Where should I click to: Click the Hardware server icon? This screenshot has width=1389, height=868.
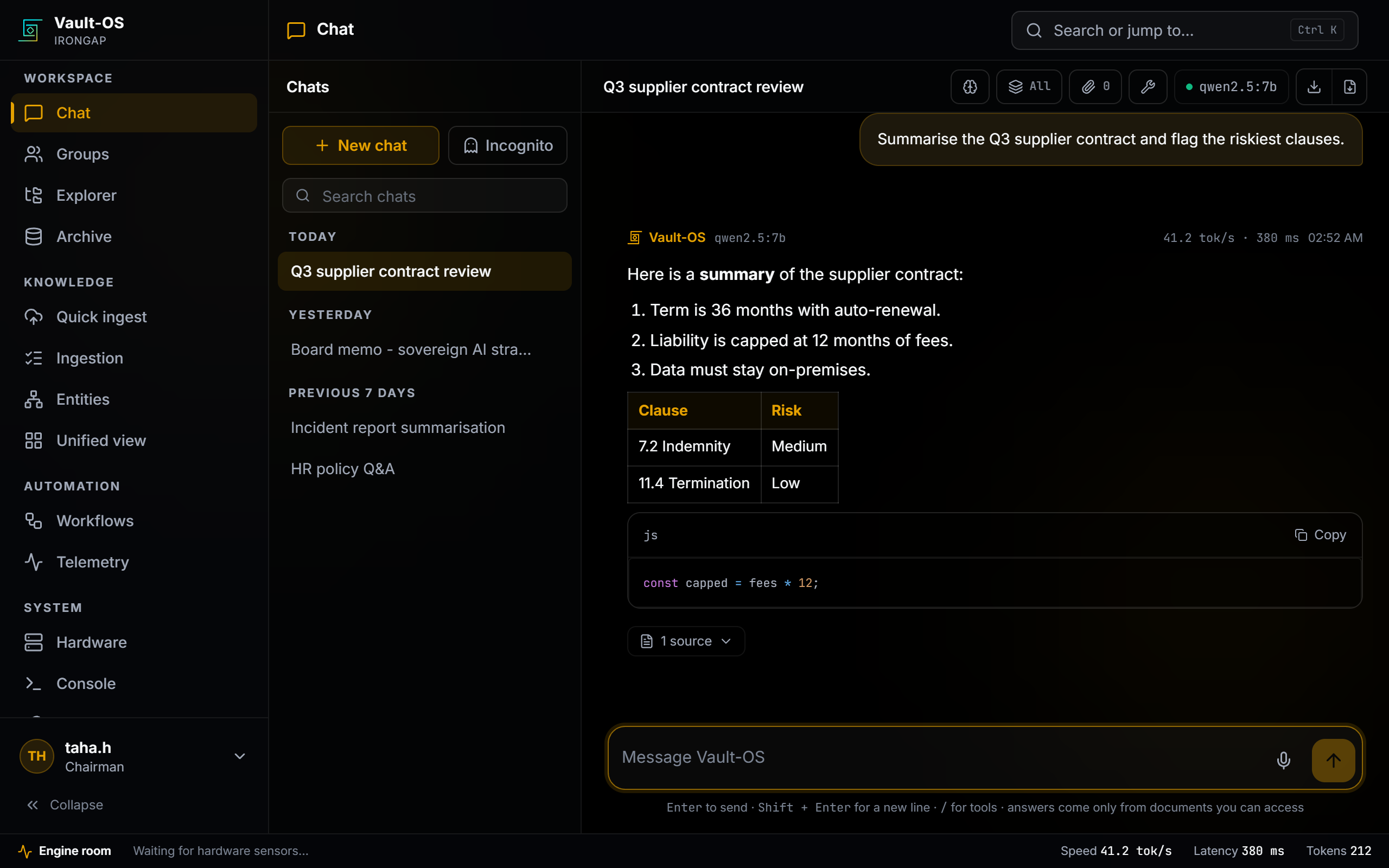(33, 642)
